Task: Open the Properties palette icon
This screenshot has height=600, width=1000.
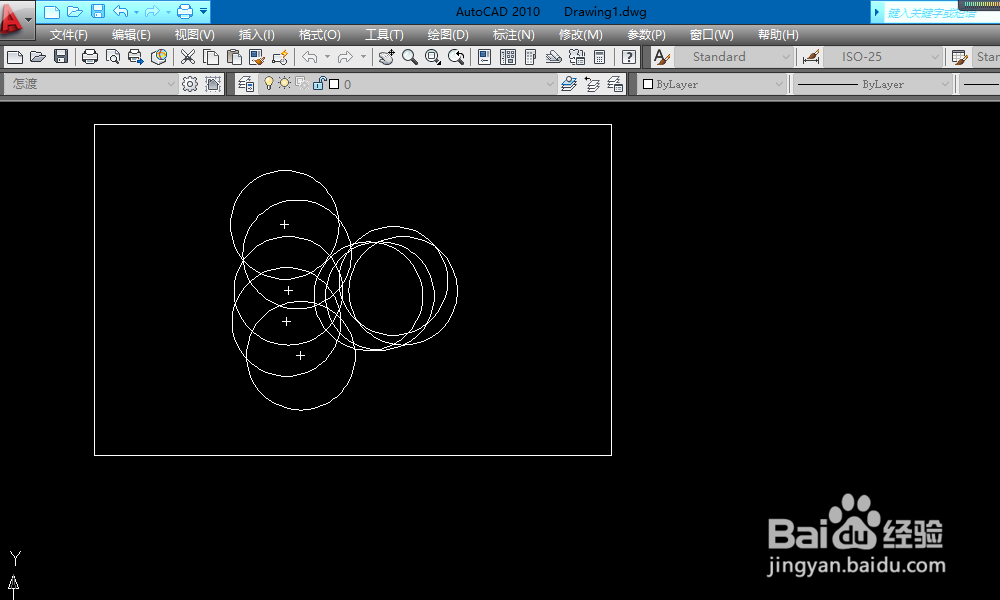Action: (x=485, y=57)
